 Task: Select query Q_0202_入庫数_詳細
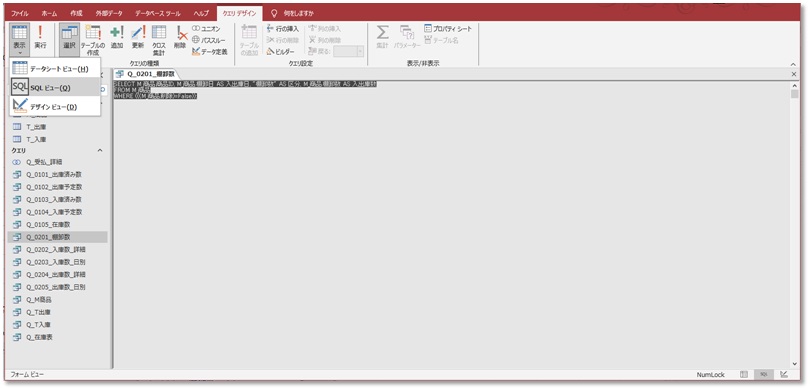click(x=58, y=249)
